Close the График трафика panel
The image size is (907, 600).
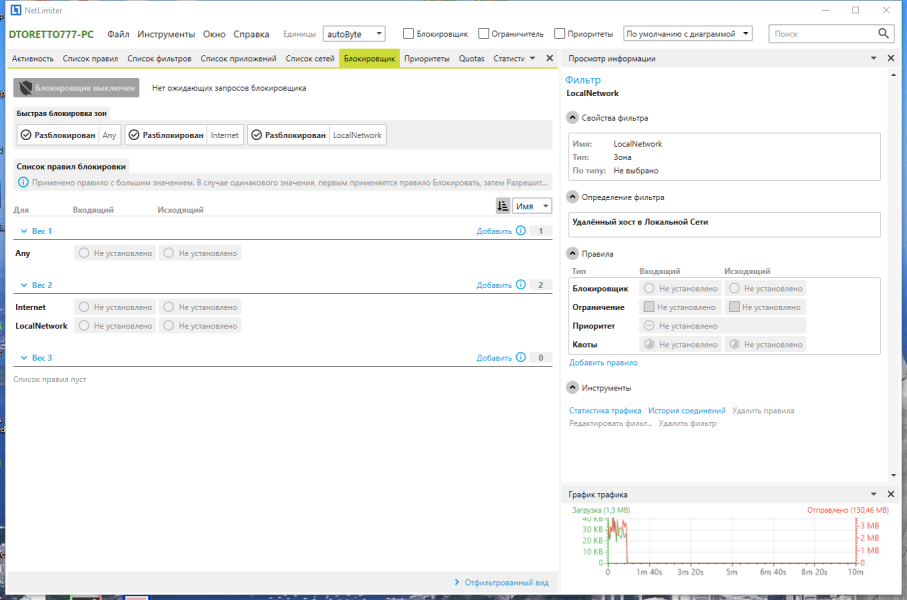point(891,494)
